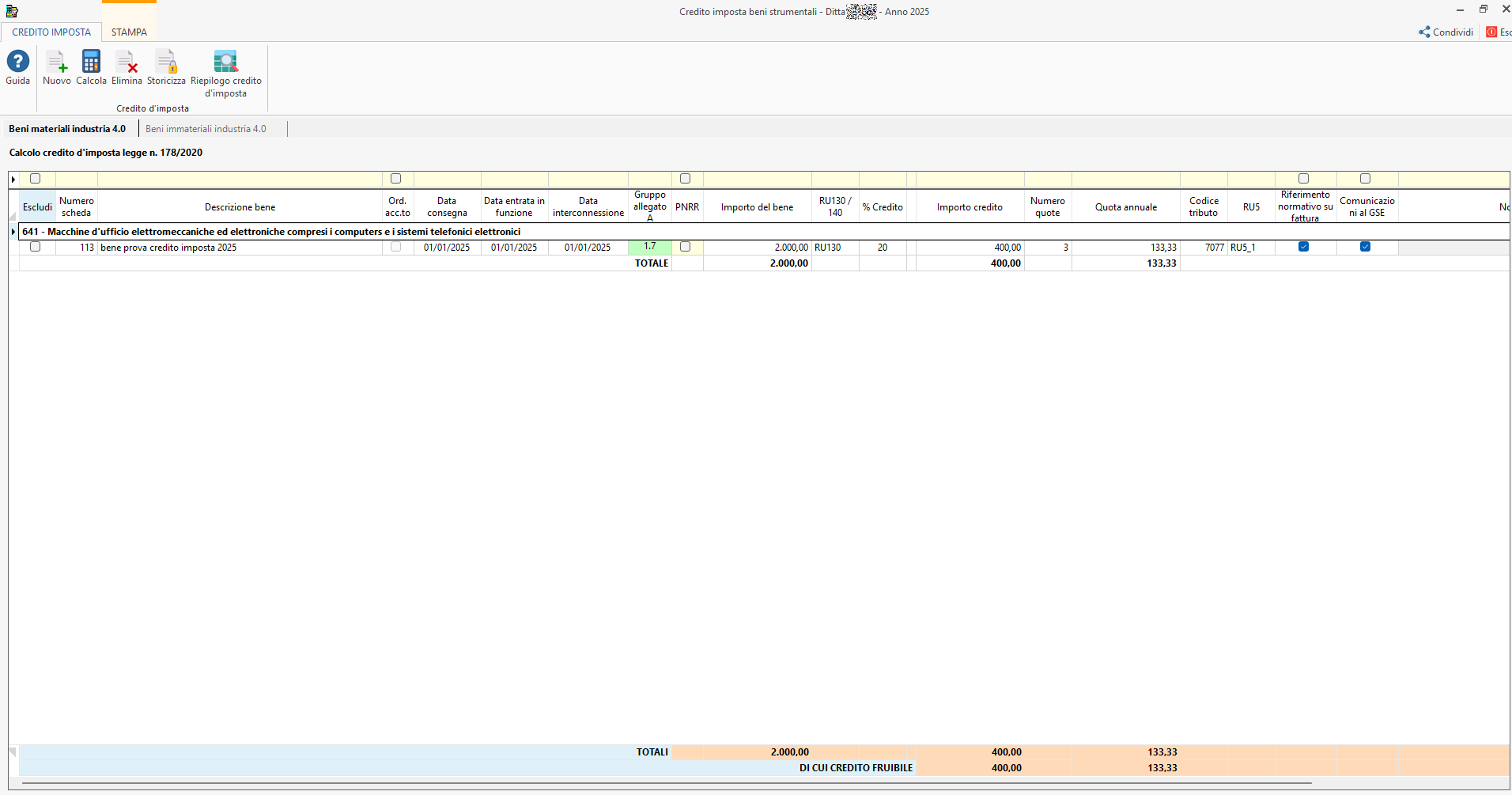Click the Condividi share icon

[1424, 32]
